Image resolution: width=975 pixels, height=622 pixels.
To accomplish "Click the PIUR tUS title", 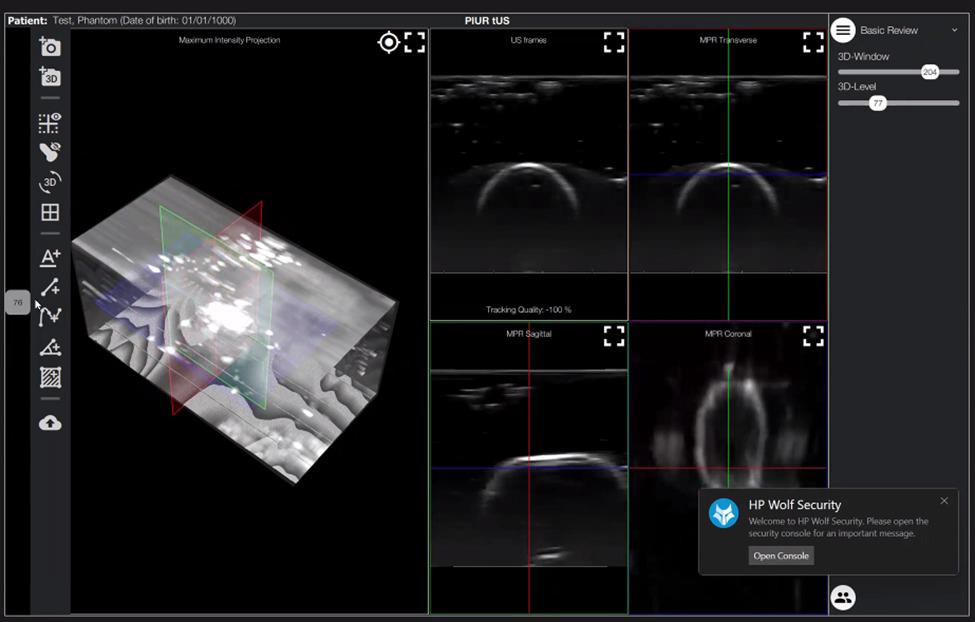I will pyautogui.click(x=487, y=21).
